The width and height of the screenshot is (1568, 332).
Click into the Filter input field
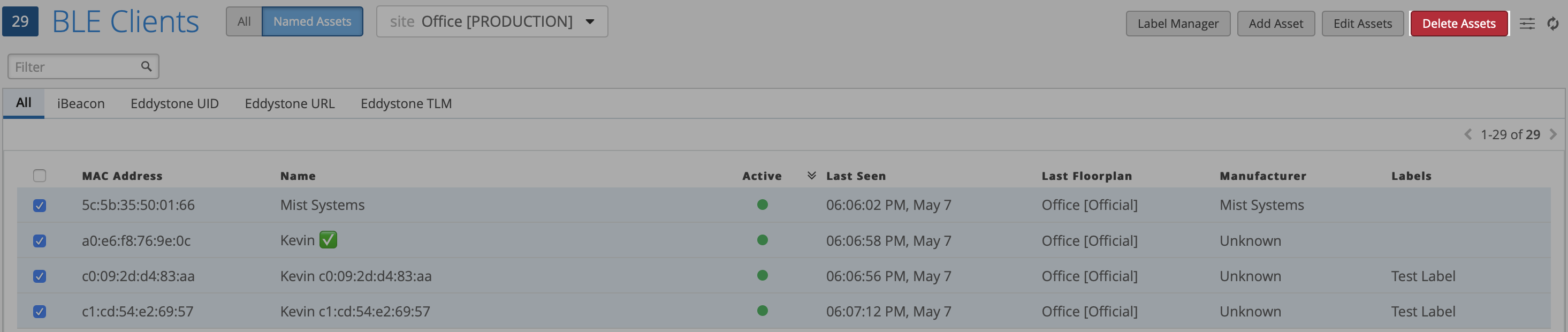pyautogui.click(x=73, y=67)
